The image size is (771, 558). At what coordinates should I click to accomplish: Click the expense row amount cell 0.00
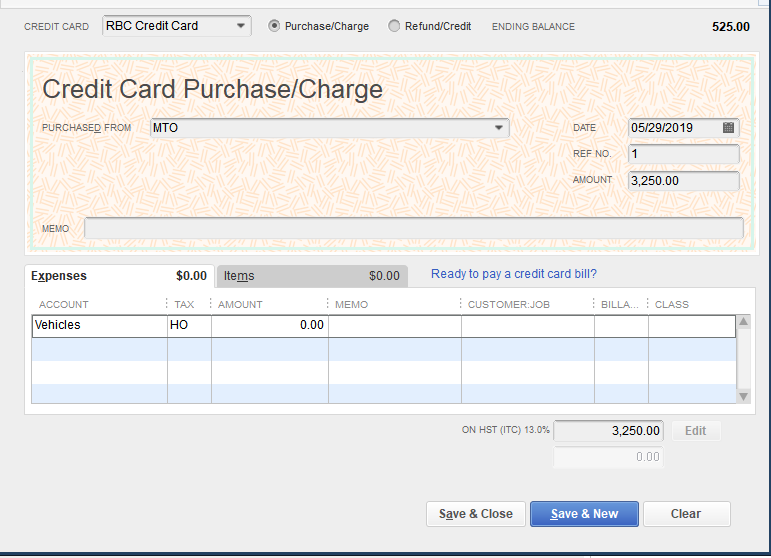(x=269, y=325)
